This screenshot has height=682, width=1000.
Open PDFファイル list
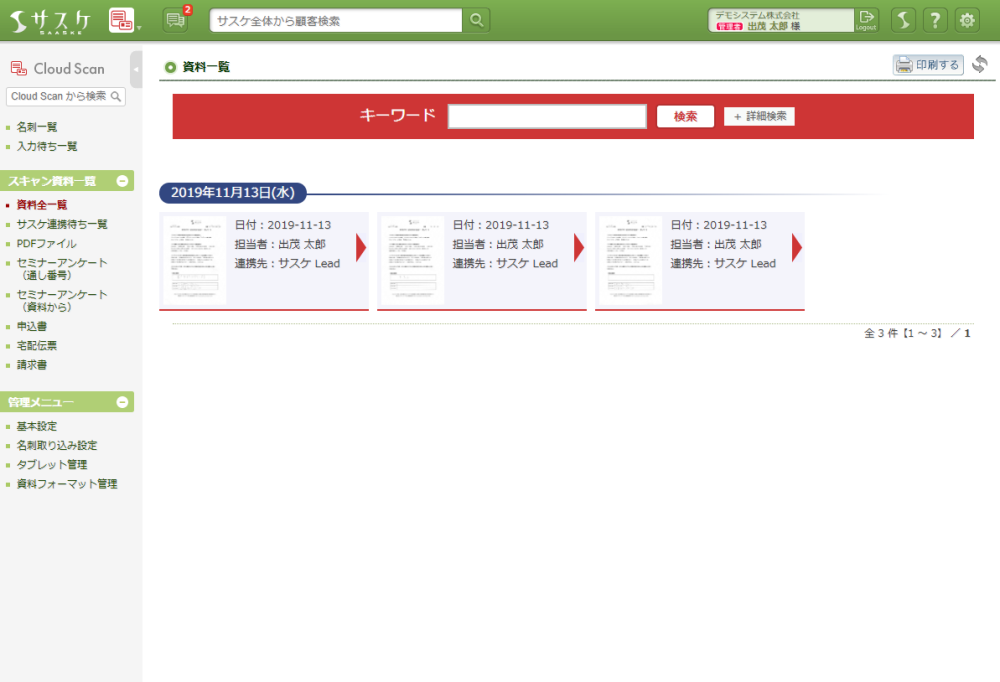tap(47, 243)
